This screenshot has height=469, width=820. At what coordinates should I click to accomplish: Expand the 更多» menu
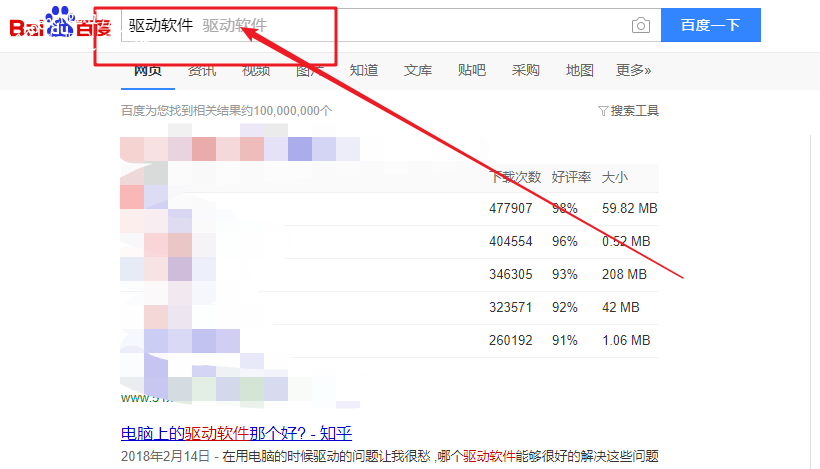point(633,70)
